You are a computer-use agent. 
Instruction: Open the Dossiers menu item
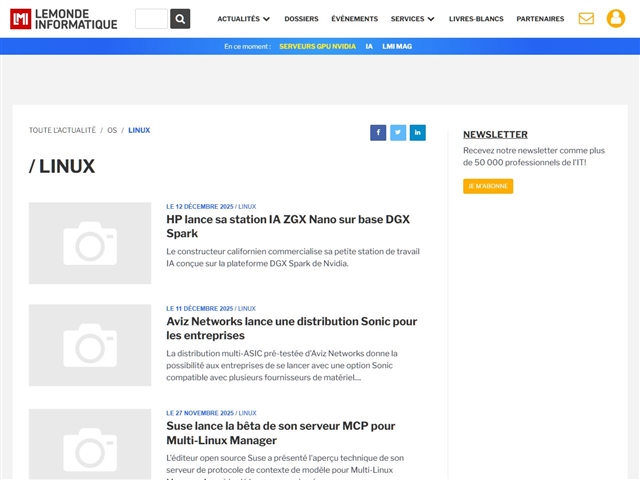[x=301, y=19]
